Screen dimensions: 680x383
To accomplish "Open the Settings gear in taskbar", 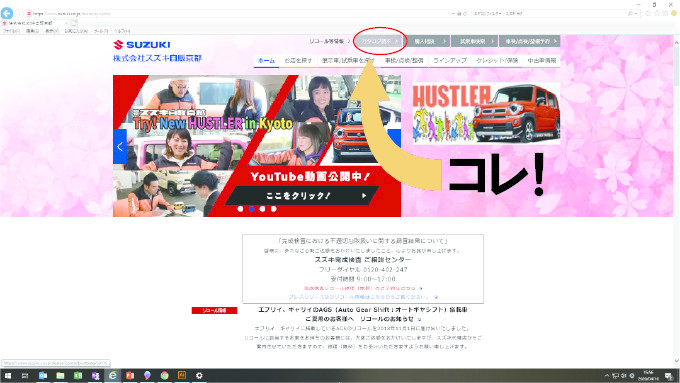I will [199, 376].
